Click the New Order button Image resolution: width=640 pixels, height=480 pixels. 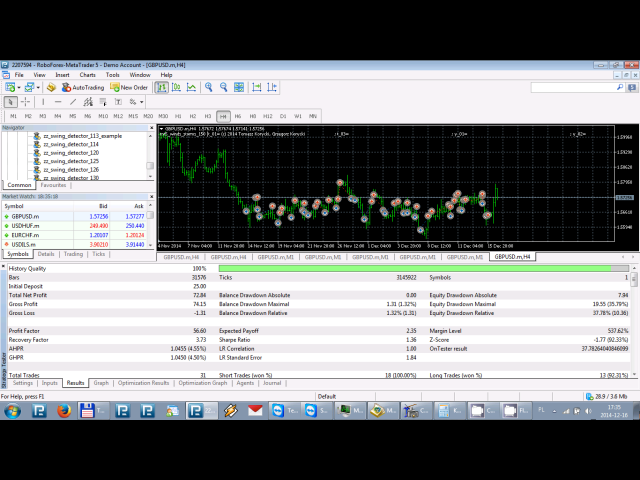click(x=129, y=87)
